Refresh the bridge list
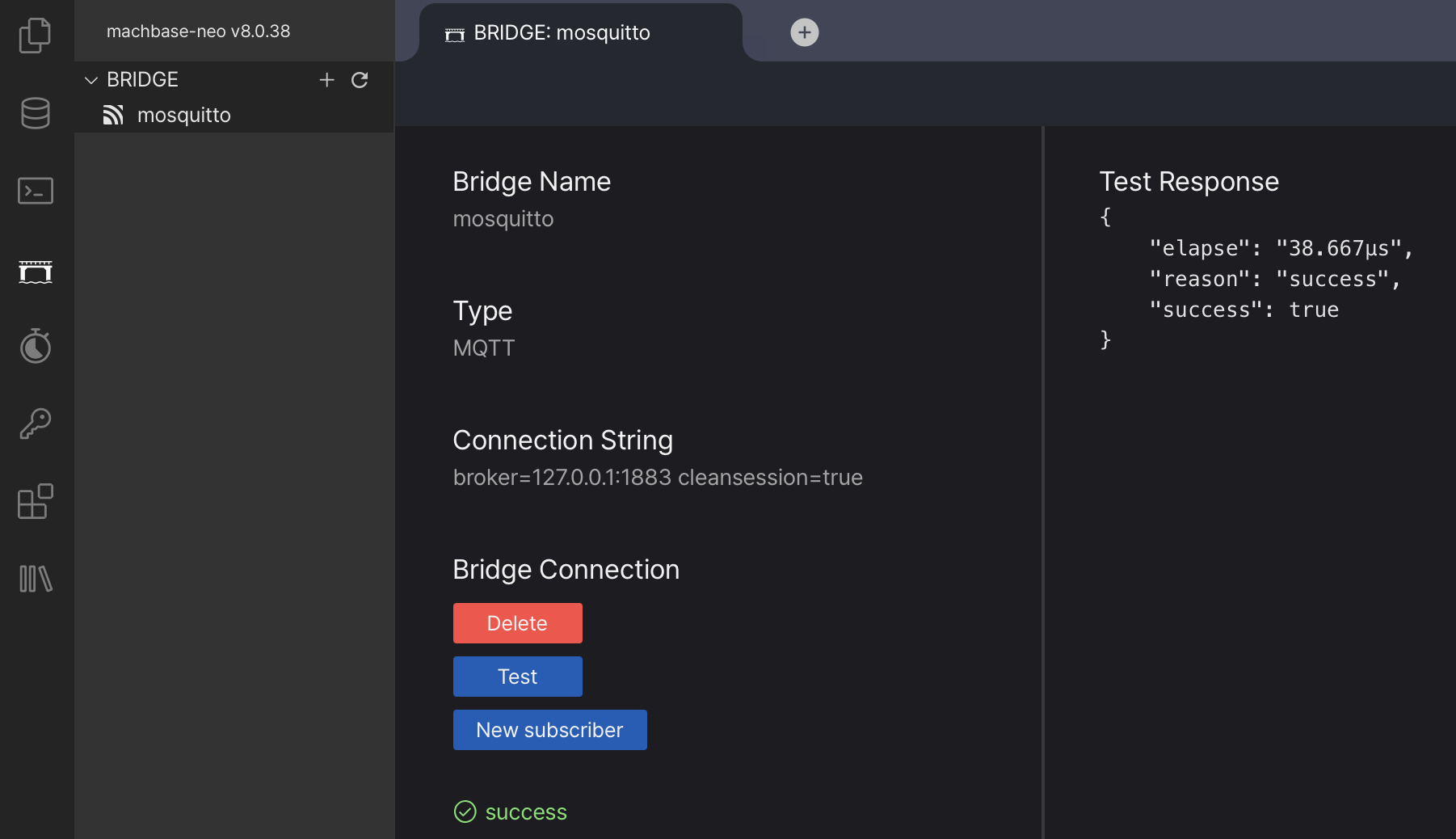Viewport: 1456px width, 839px height. (360, 79)
